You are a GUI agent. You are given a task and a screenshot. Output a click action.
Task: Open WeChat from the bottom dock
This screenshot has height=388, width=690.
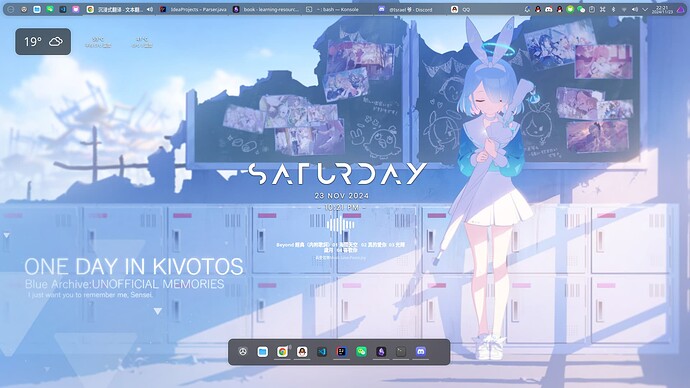pyautogui.click(x=361, y=351)
